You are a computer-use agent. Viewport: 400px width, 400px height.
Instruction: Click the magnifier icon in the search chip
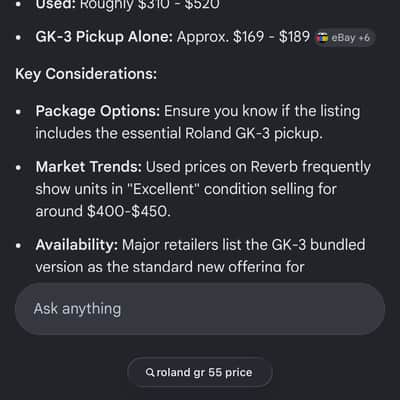coord(150,372)
